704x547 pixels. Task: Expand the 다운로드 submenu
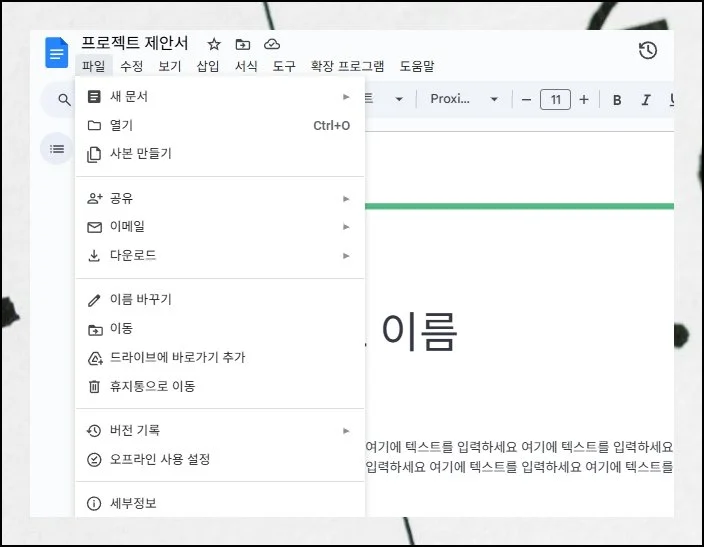click(346, 256)
